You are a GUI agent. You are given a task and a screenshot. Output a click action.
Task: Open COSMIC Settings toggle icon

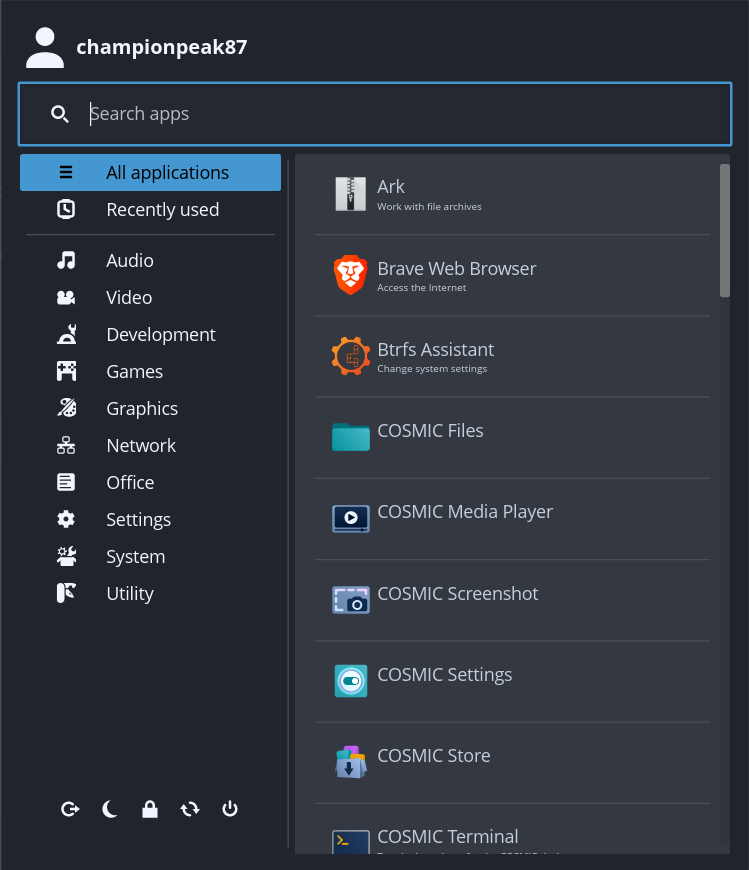[351, 681]
